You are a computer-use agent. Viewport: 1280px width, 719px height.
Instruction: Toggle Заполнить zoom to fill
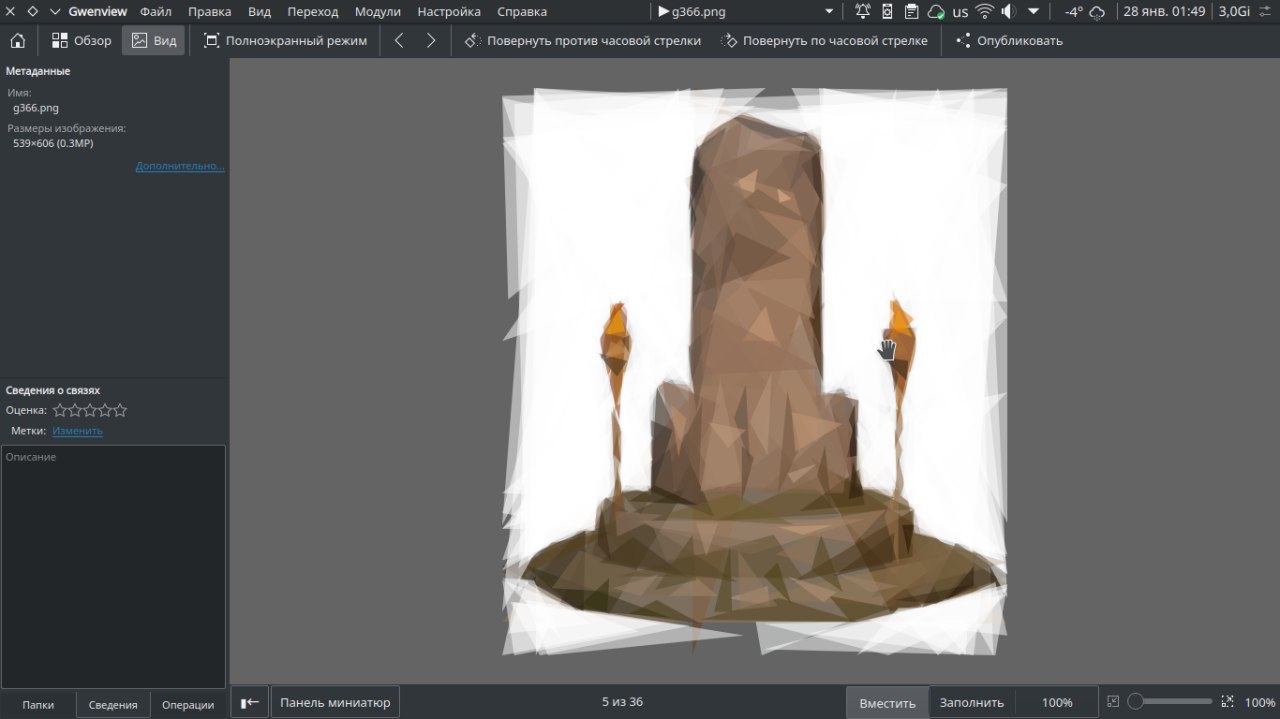point(972,703)
